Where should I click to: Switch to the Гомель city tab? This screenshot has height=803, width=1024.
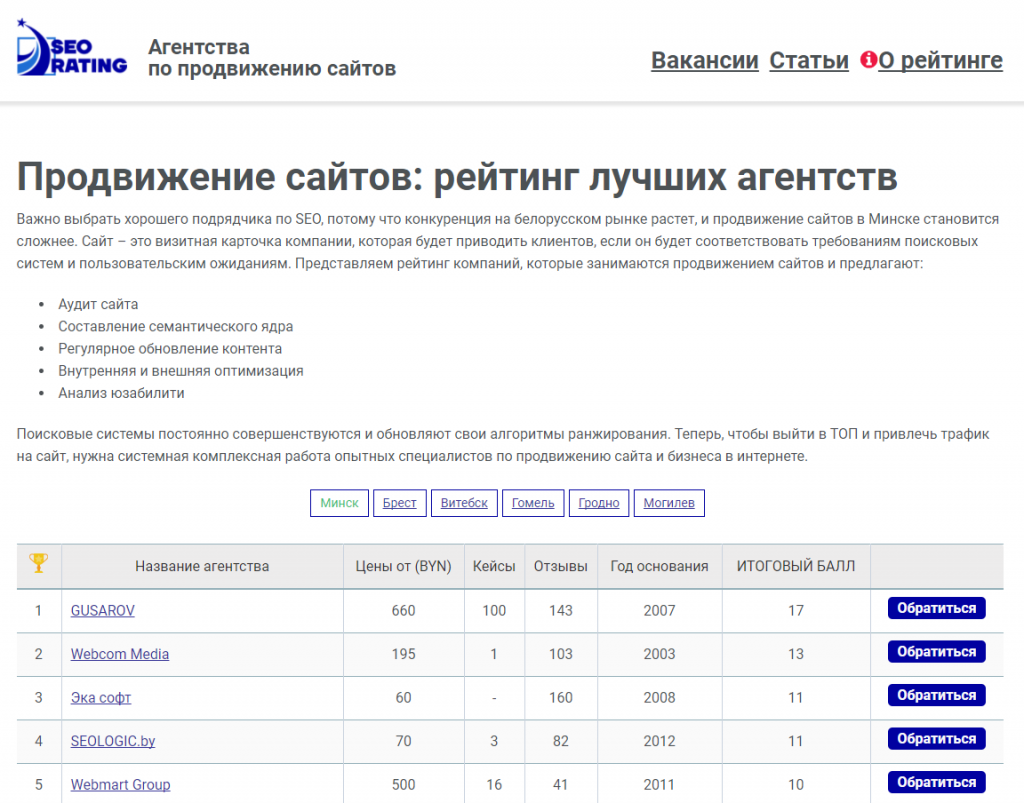point(533,503)
